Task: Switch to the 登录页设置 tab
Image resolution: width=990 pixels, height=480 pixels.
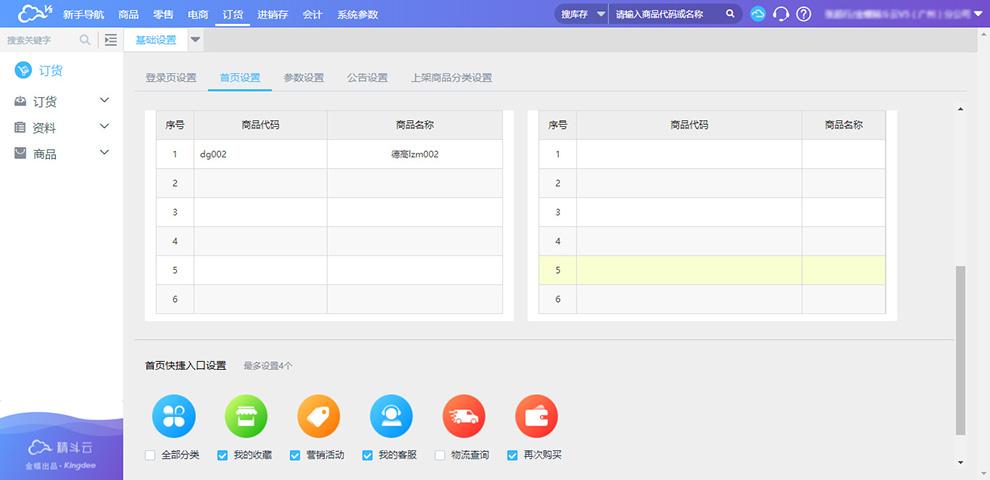Action: (171, 78)
